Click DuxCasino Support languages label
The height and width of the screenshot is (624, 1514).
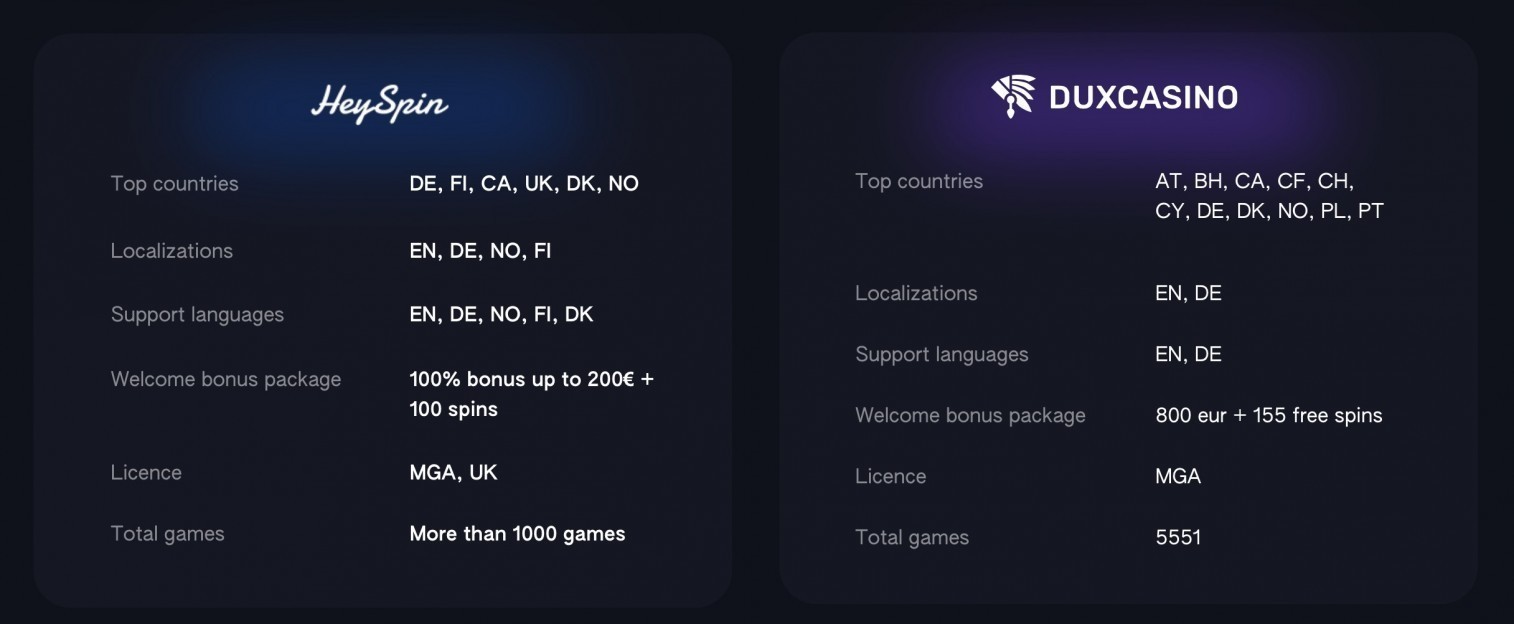point(942,355)
